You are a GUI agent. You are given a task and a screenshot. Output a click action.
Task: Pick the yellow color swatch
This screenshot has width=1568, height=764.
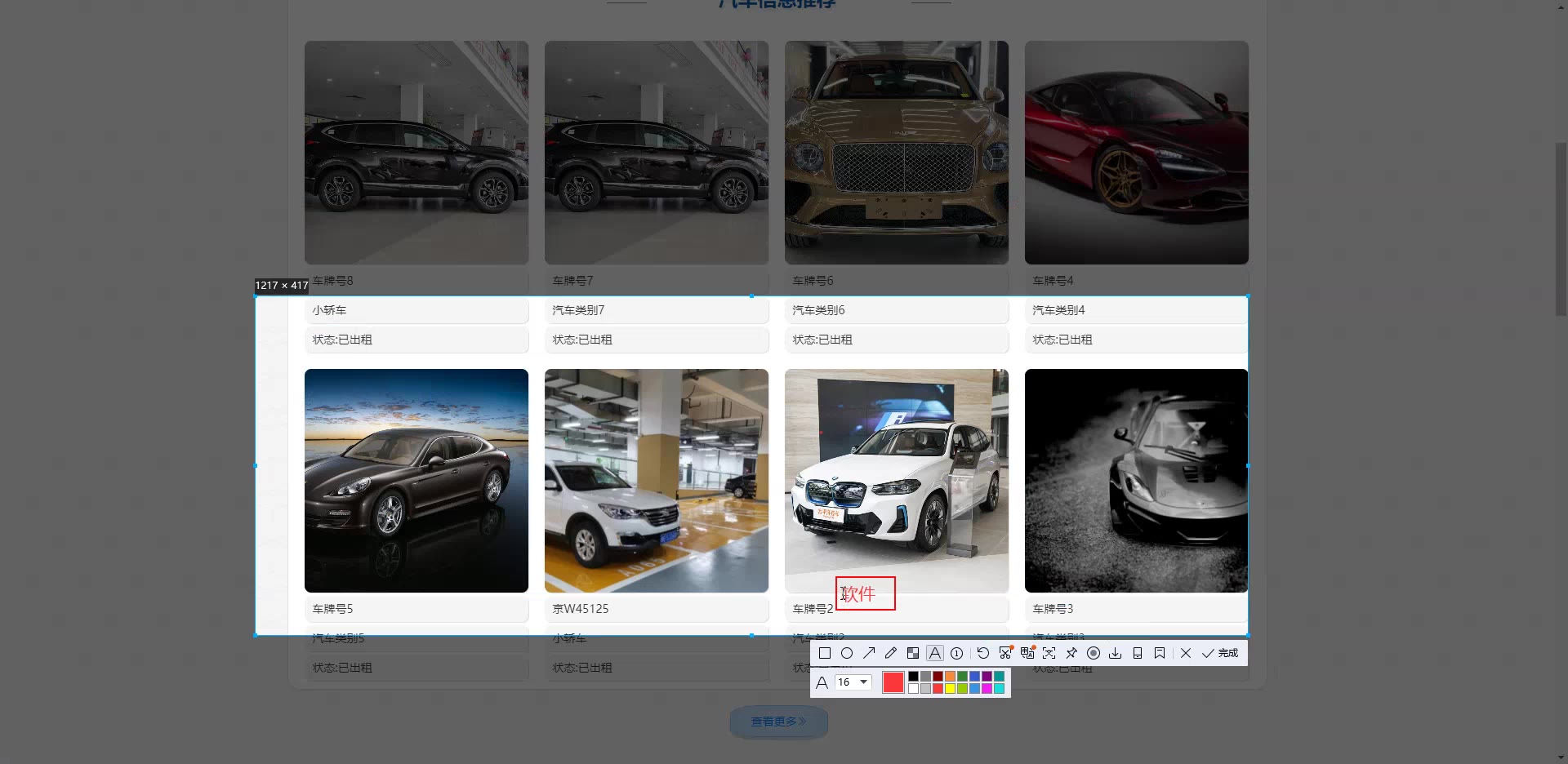pyautogui.click(x=951, y=689)
